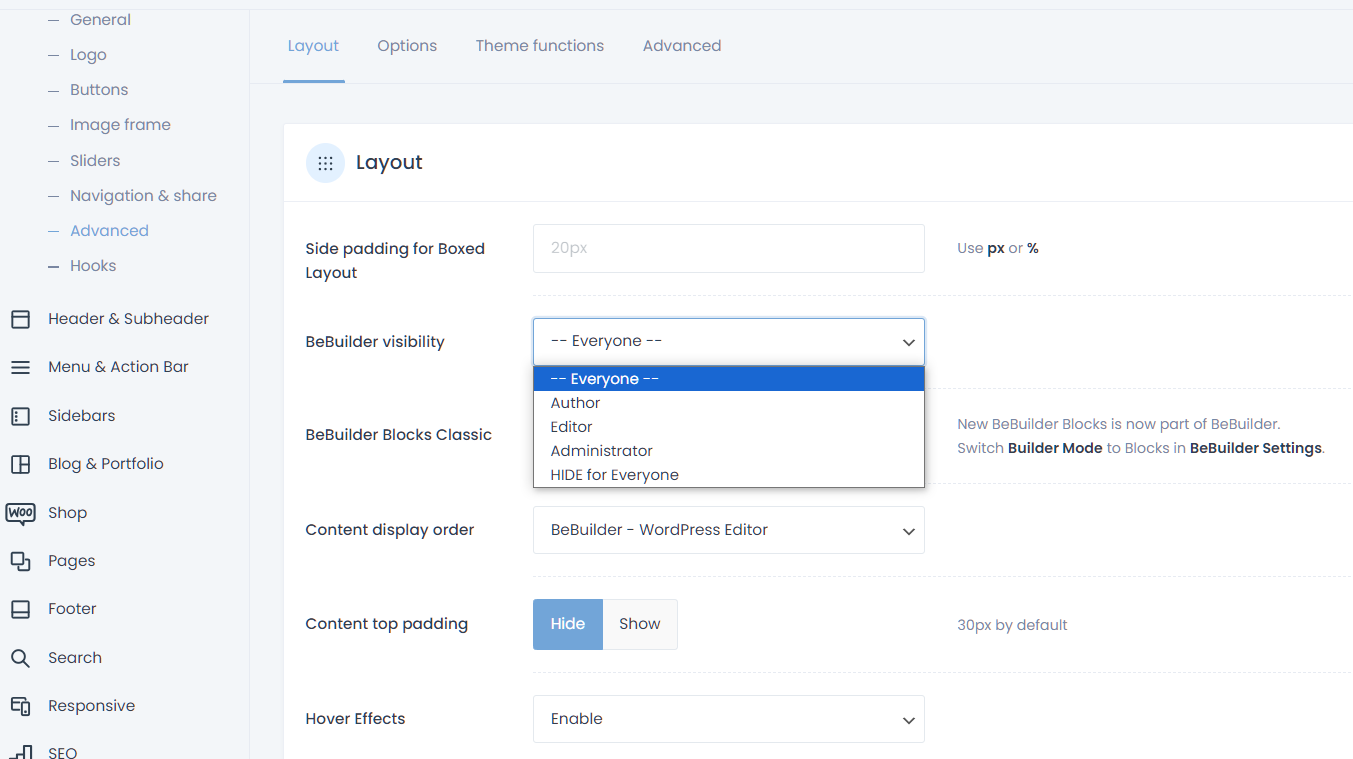Collapse the BeBuilder visibility dropdown
The image size is (1353, 759).
(x=729, y=342)
